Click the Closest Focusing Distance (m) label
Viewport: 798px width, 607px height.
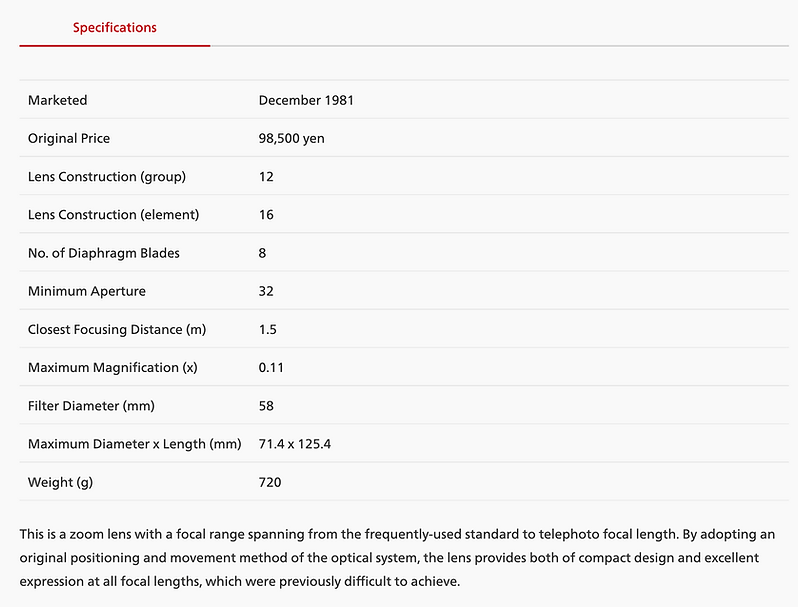pos(120,329)
